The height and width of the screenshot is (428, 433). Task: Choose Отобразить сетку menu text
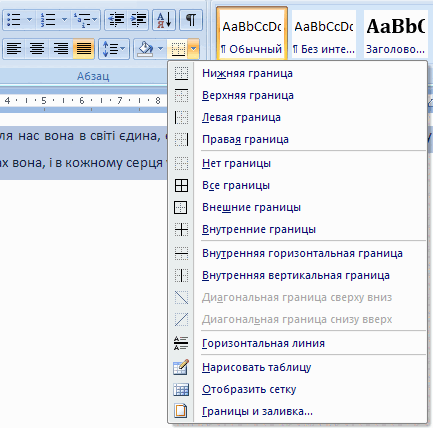(x=249, y=389)
